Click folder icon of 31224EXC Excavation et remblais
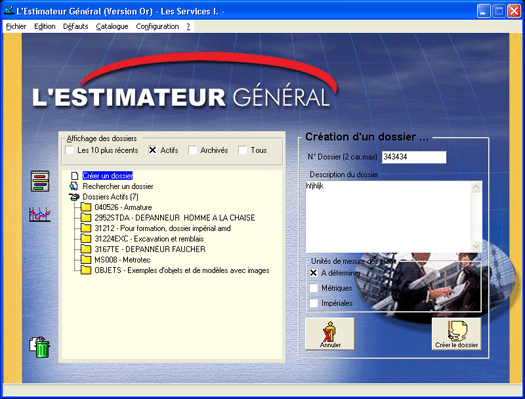 pos(86,239)
